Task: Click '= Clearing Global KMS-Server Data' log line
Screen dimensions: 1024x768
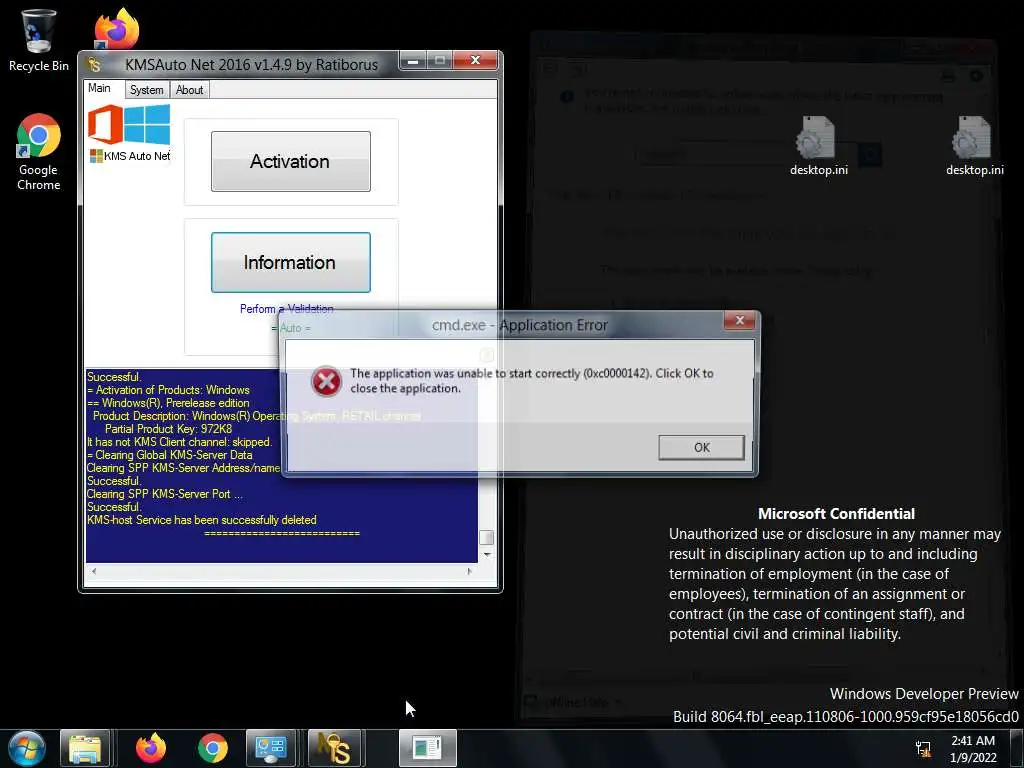Action: tap(170, 455)
